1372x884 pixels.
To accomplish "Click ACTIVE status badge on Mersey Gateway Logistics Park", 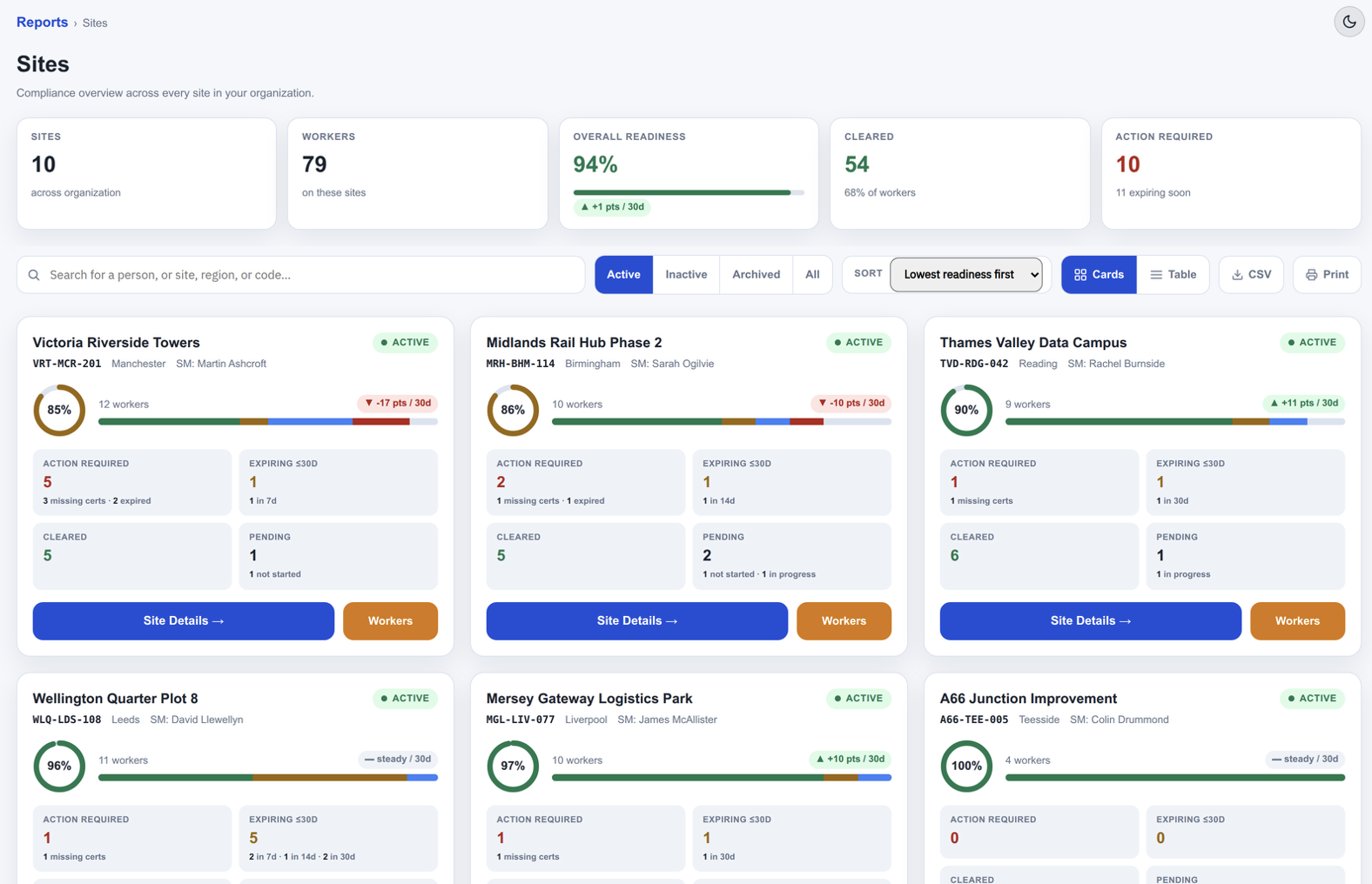I will pyautogui.click(x=858, y=699).
